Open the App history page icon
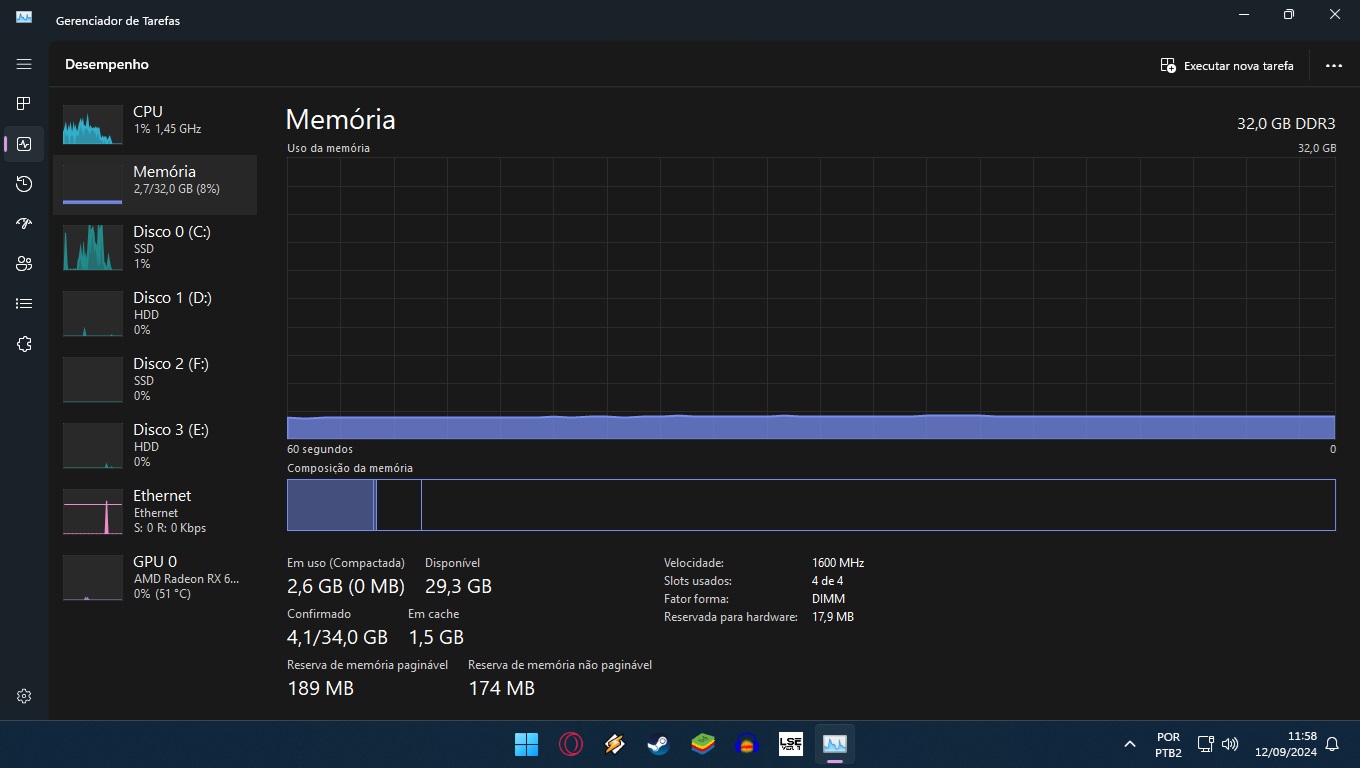Screen dimensions: 1360x768 24,184
